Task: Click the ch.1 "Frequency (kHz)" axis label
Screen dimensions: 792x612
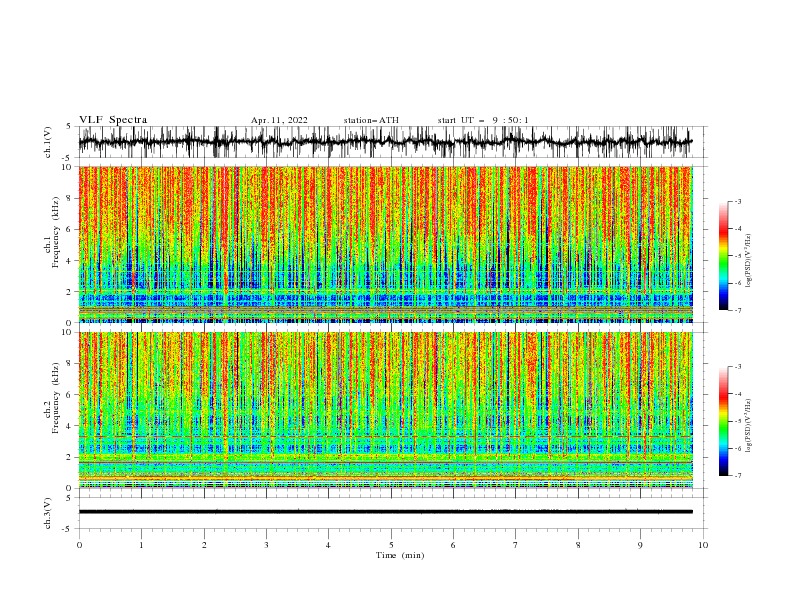Action: point(56,230)
